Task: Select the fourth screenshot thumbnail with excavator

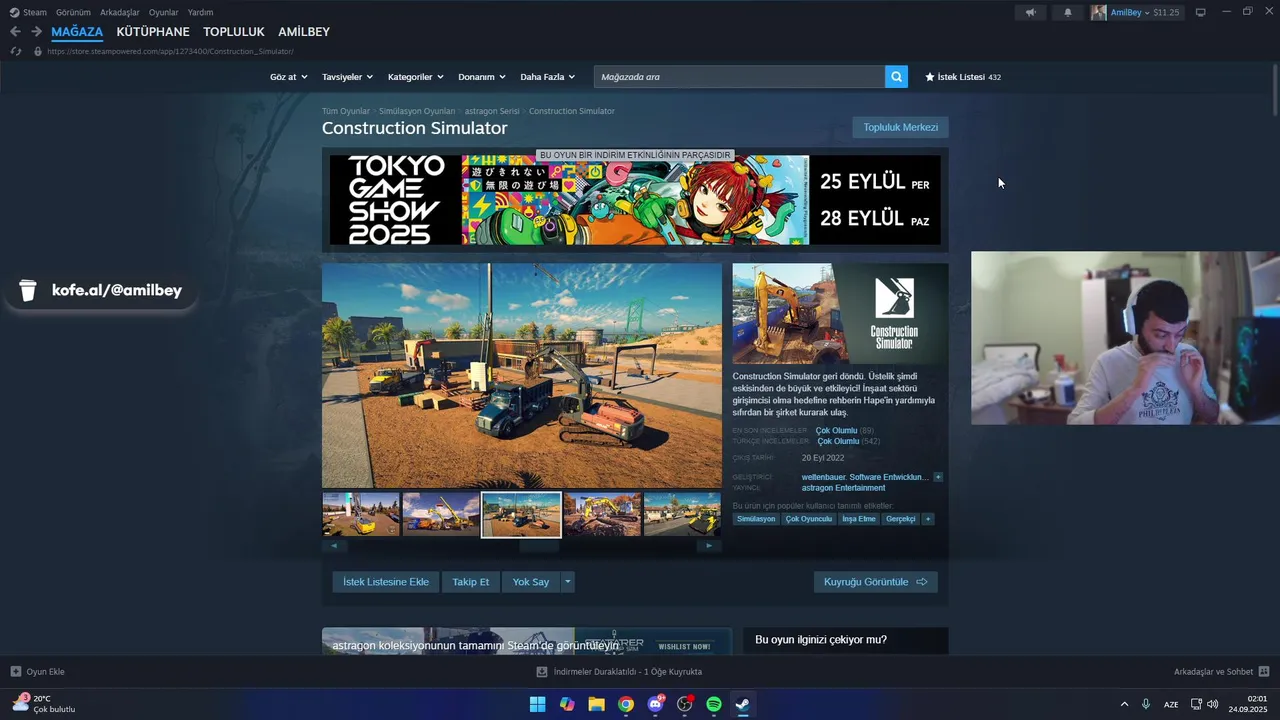Action: click(x=602, y=514)
